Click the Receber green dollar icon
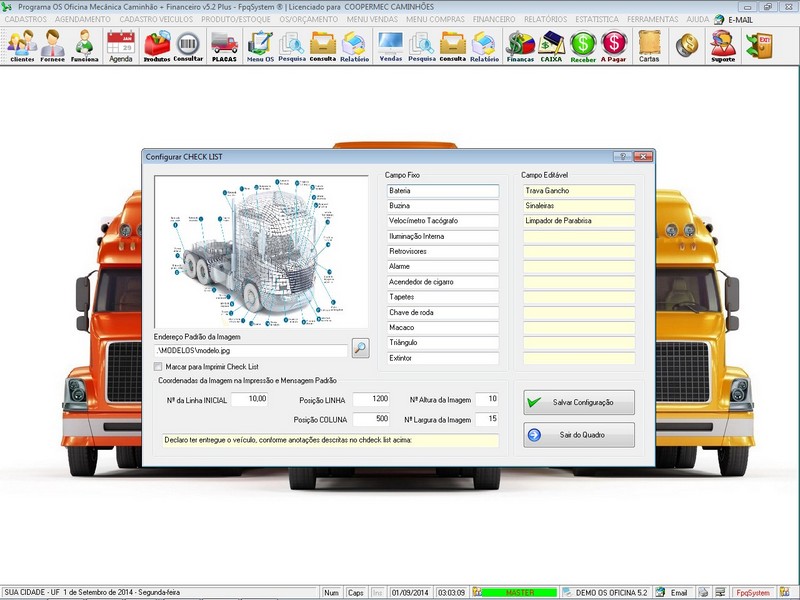Viewport: 800px width, 600px height. click(x=583, y=45)
